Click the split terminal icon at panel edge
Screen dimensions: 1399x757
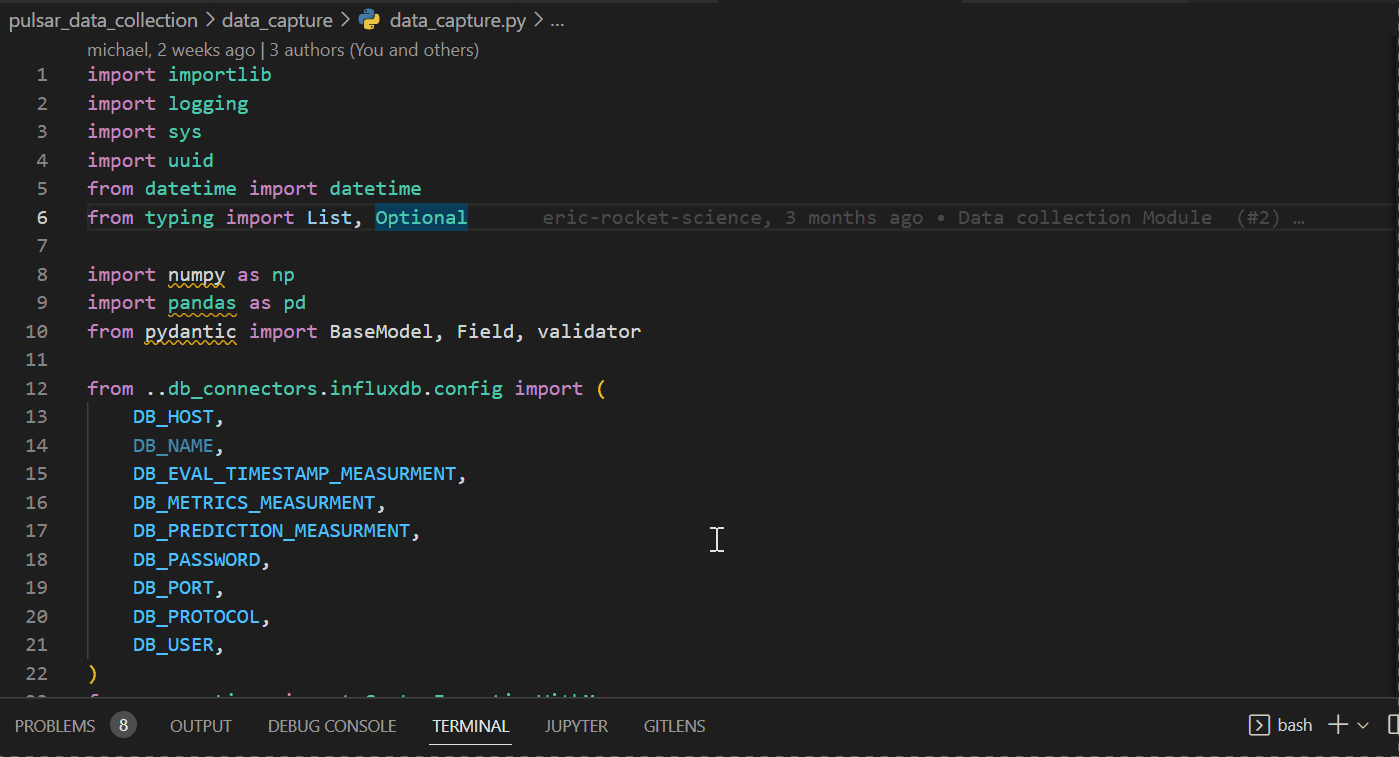pos(1393,726)
